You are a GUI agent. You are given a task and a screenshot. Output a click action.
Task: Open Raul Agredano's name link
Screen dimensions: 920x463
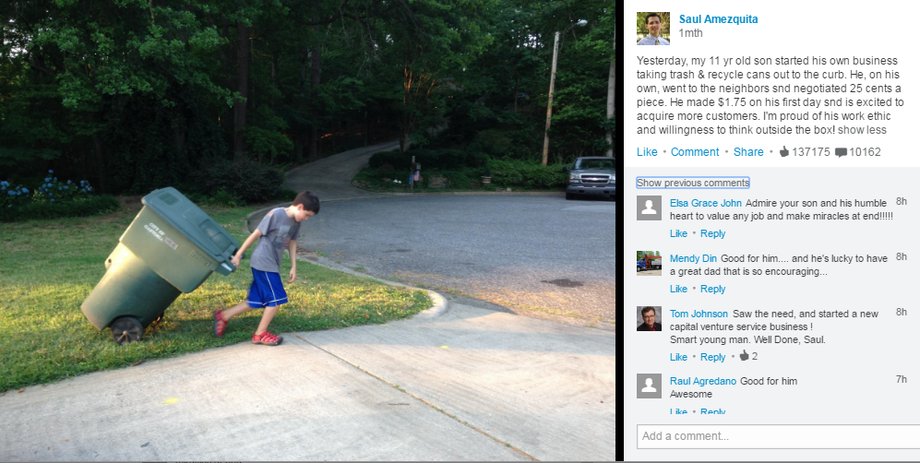[703, 381]
